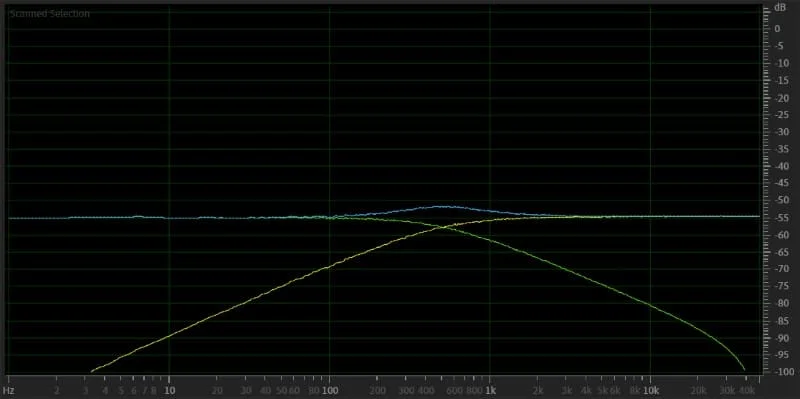Click the 200 label on frequency ruler
The width and height of the screenshot is (800, 399).
coord(378,391)
